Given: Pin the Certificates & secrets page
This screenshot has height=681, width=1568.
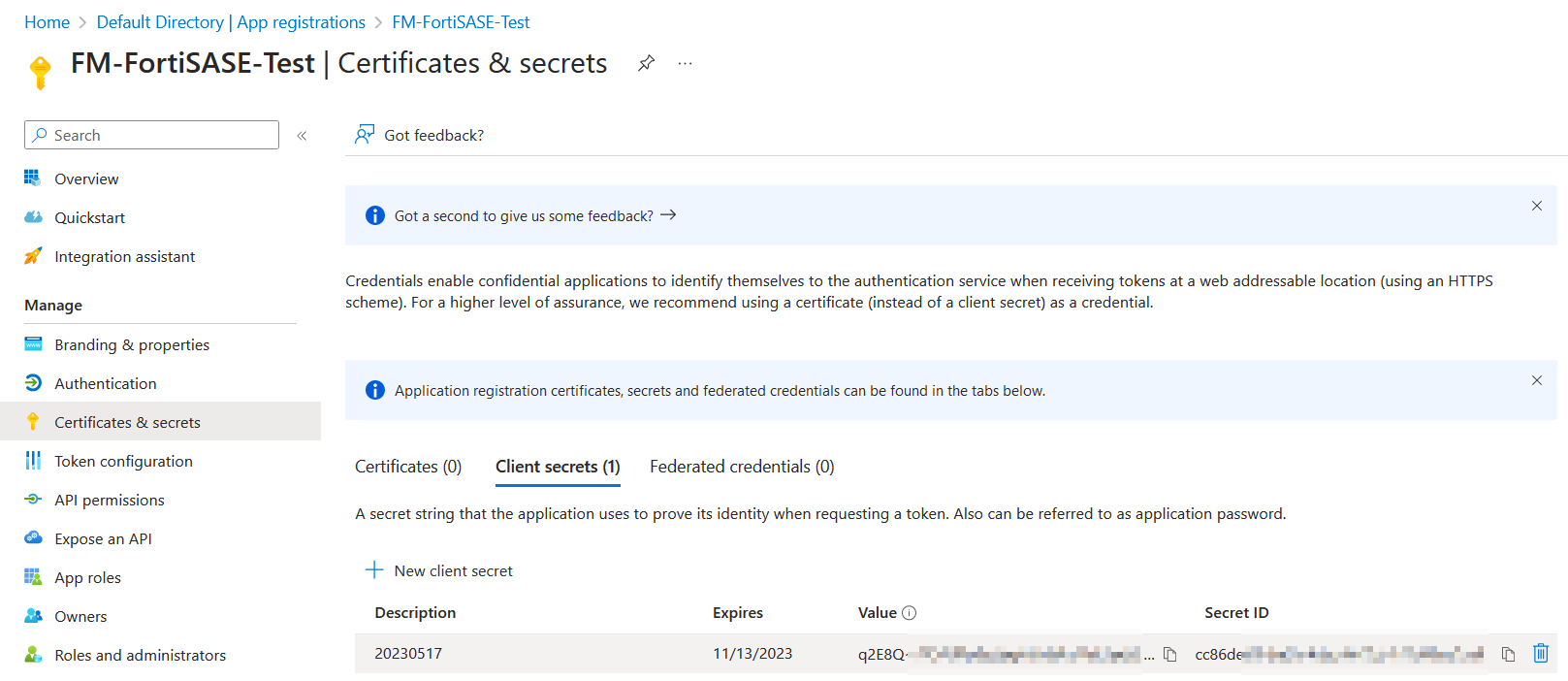Looking at the screenshot, I should 645,62.
